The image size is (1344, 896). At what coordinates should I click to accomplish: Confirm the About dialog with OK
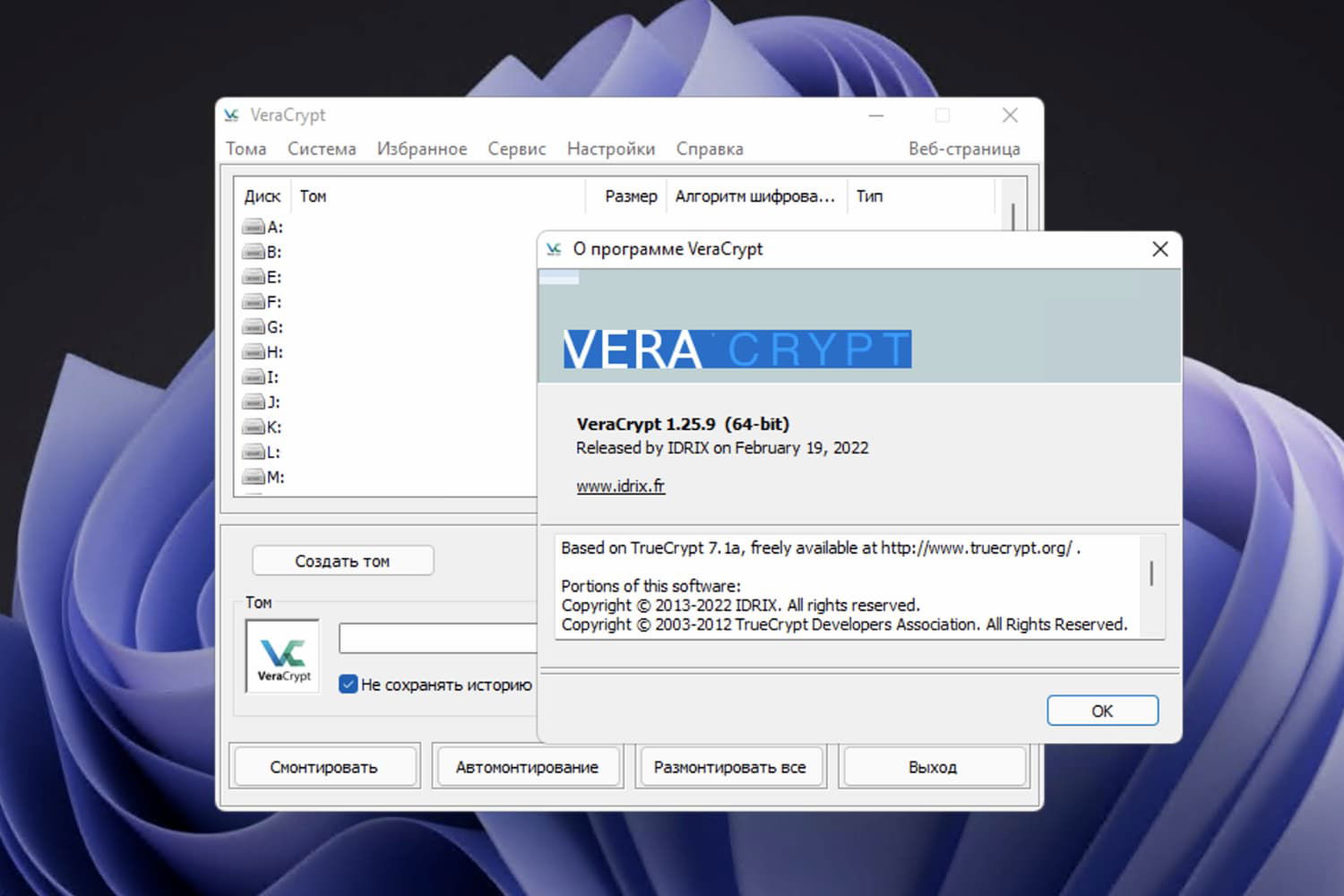coord(1102,711)
